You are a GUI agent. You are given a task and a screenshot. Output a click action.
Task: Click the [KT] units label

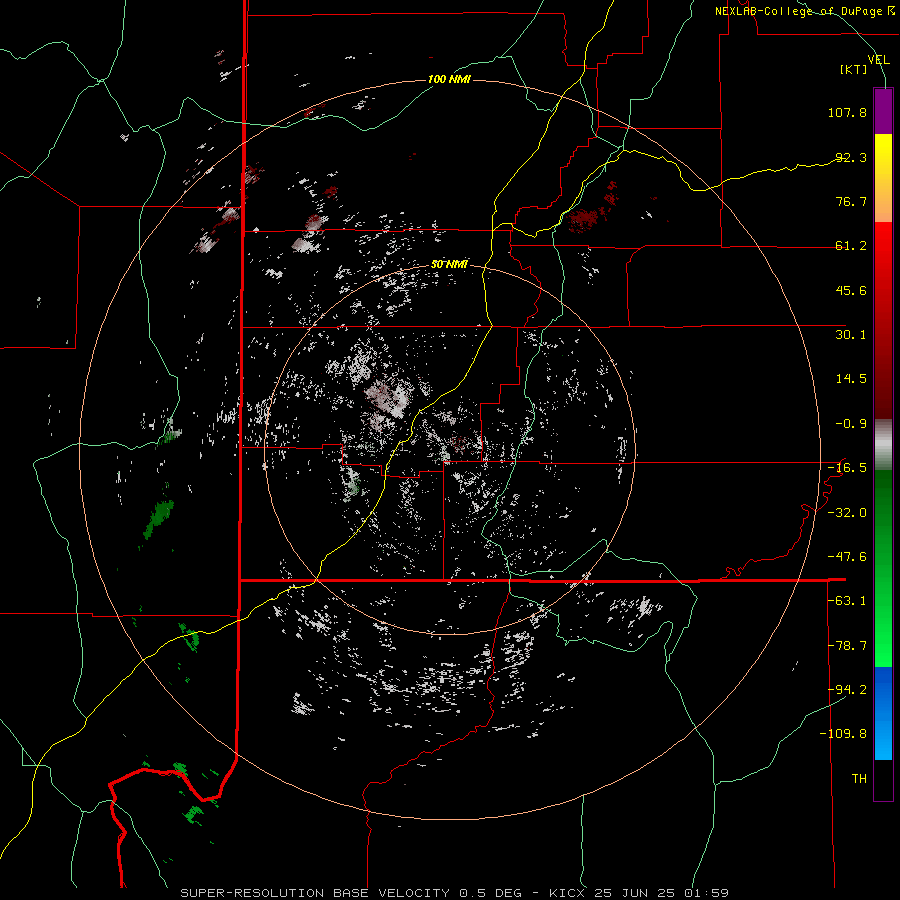tap(854, 69)
